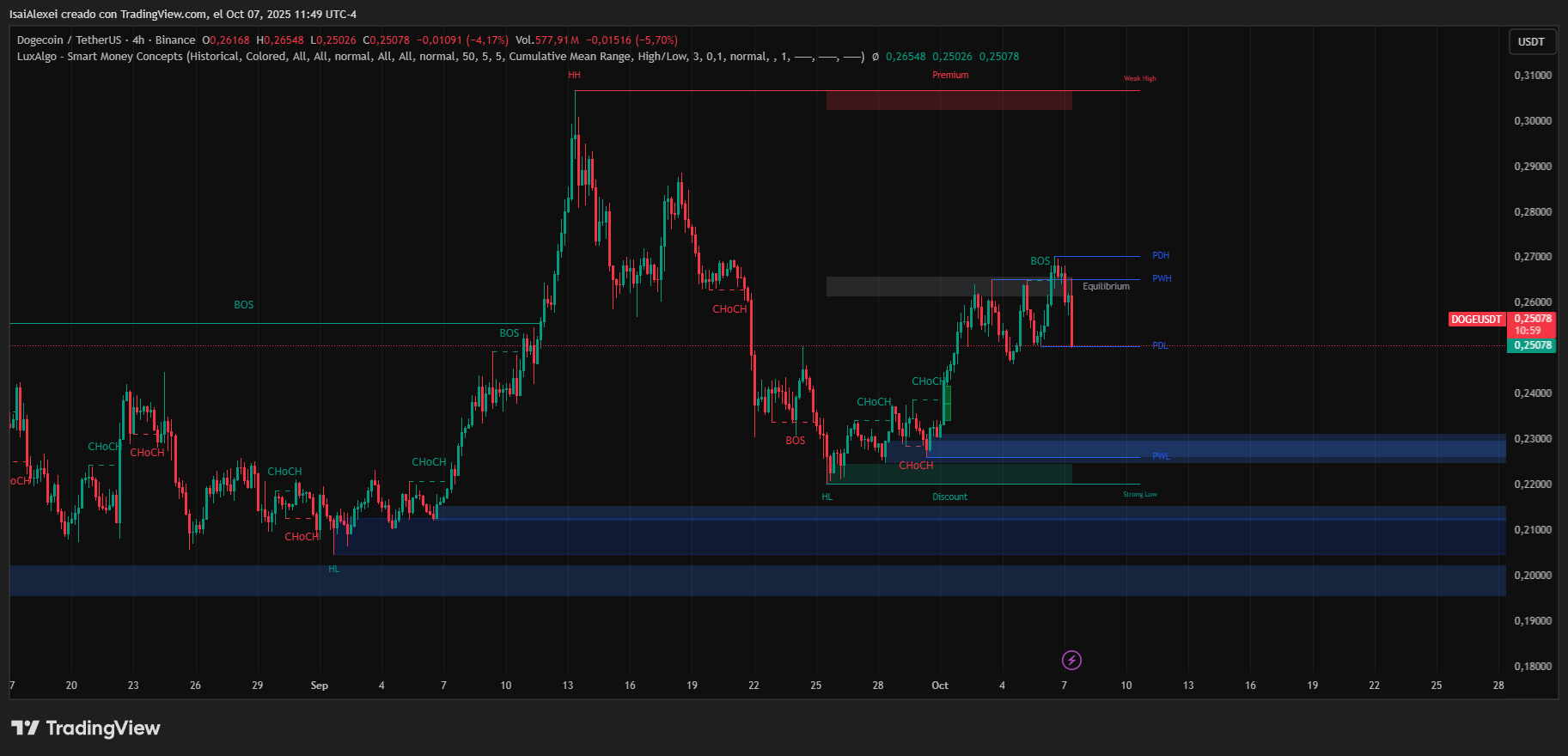The height and width of the screenshot is (756, 1568).
Task: Click the 0,29000 price axis label
Action: click(1533, 167)
